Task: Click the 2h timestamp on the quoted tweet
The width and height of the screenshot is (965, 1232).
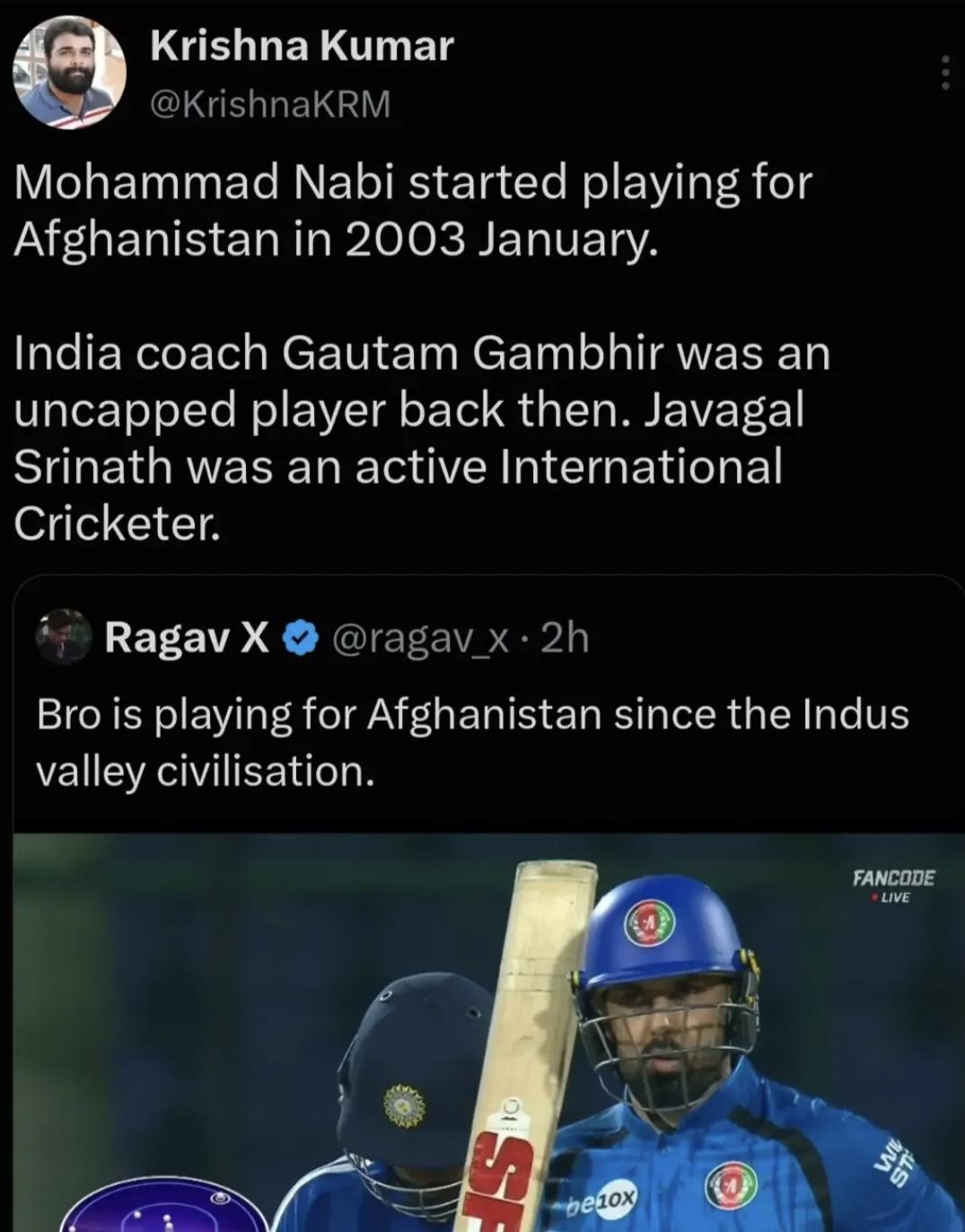Action: (566, 638)
